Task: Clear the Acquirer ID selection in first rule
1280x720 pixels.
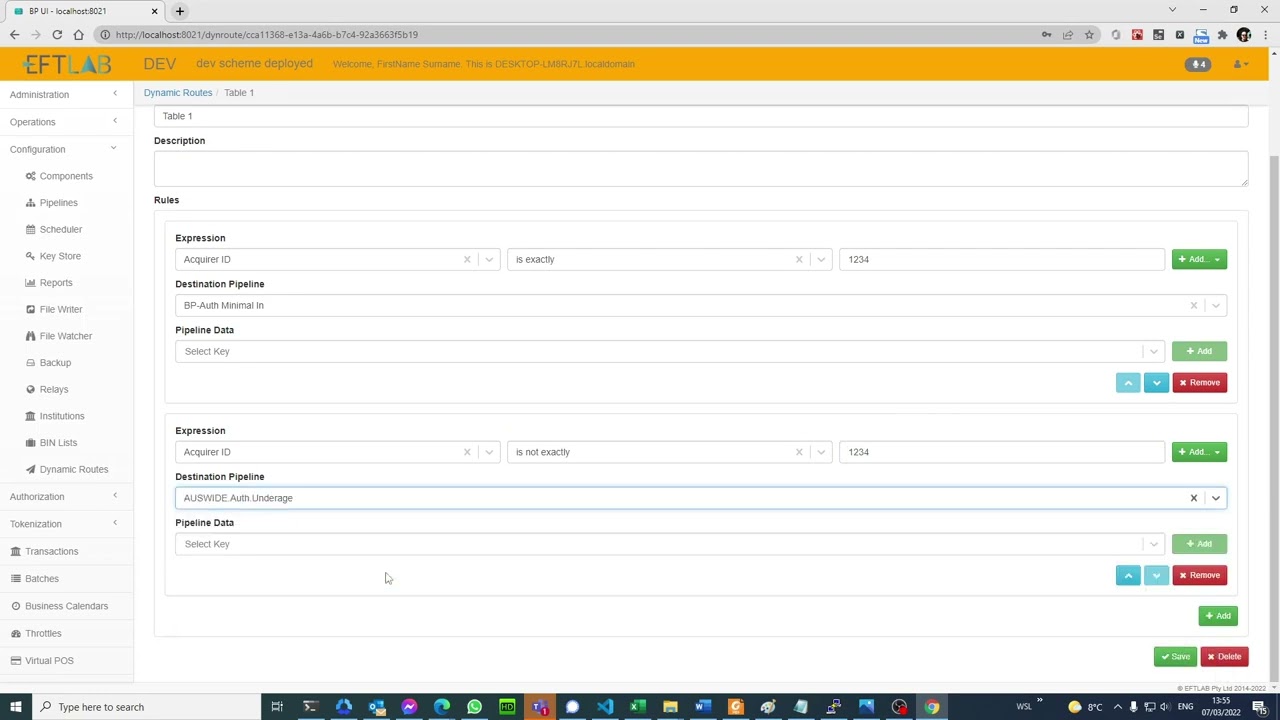Action: [467, 259]
